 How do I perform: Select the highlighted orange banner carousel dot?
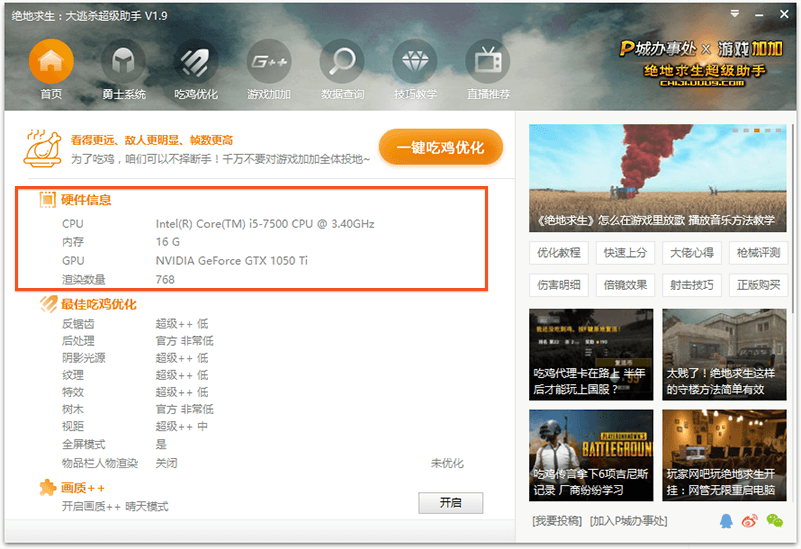(x=757, y=131)
